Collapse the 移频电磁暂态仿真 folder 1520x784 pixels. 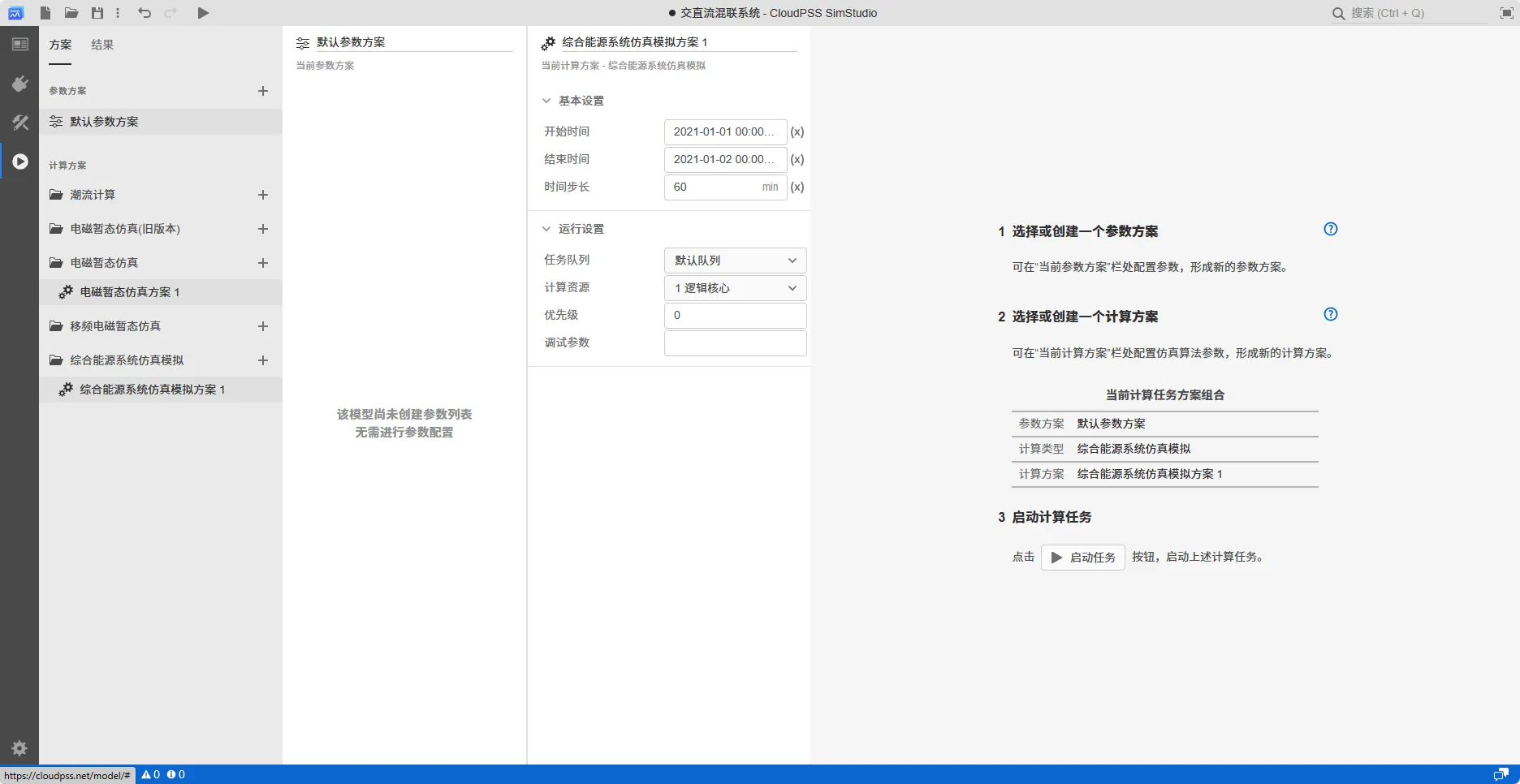tap(56, 326)
